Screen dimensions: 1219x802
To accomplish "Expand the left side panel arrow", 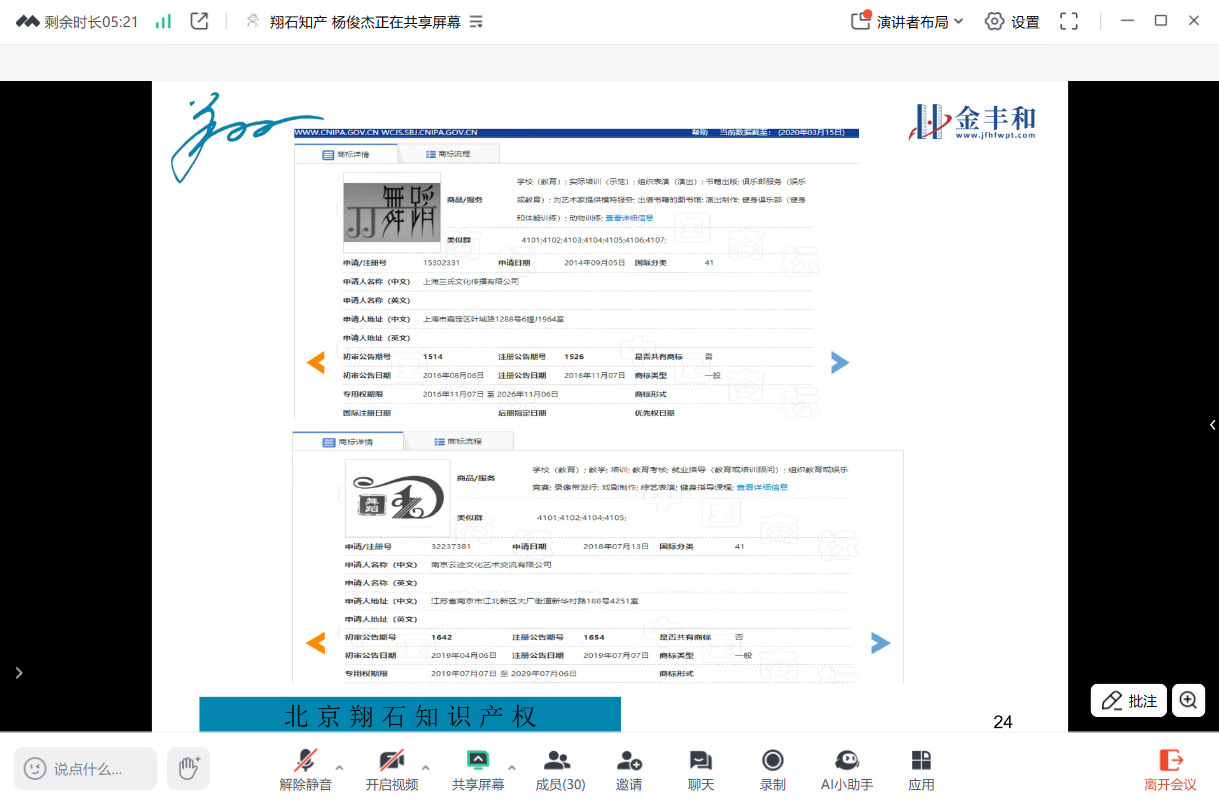I will click(19, 673).
